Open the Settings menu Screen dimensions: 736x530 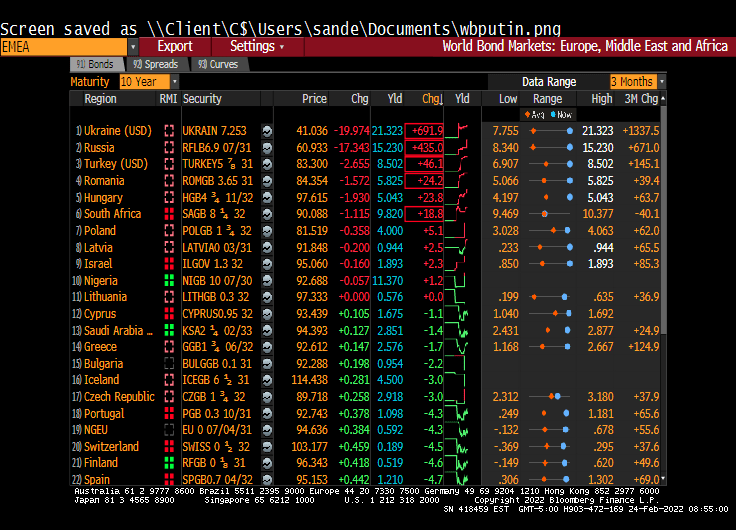coord(256,47)
